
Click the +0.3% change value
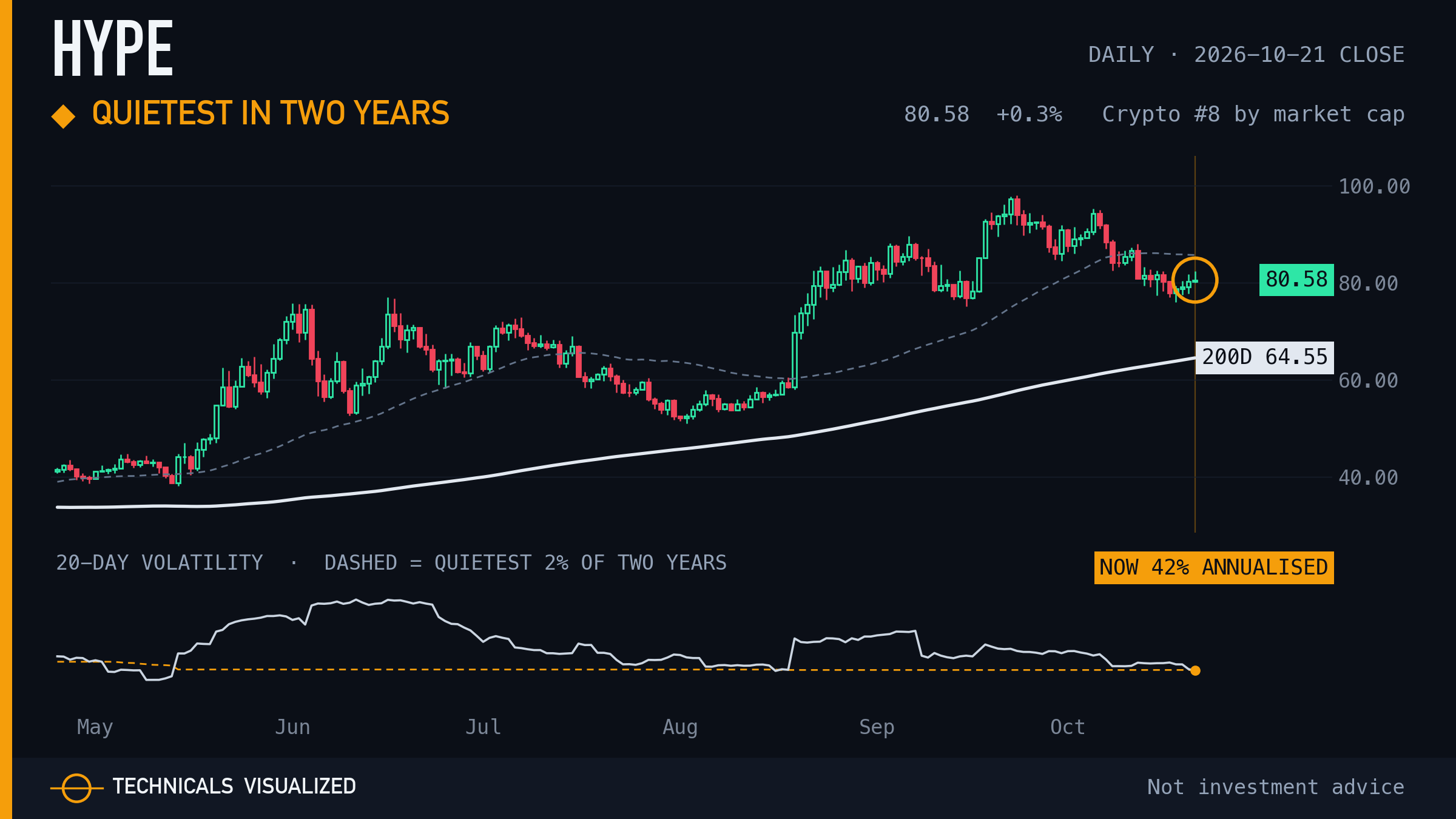tap(1029, 114)
